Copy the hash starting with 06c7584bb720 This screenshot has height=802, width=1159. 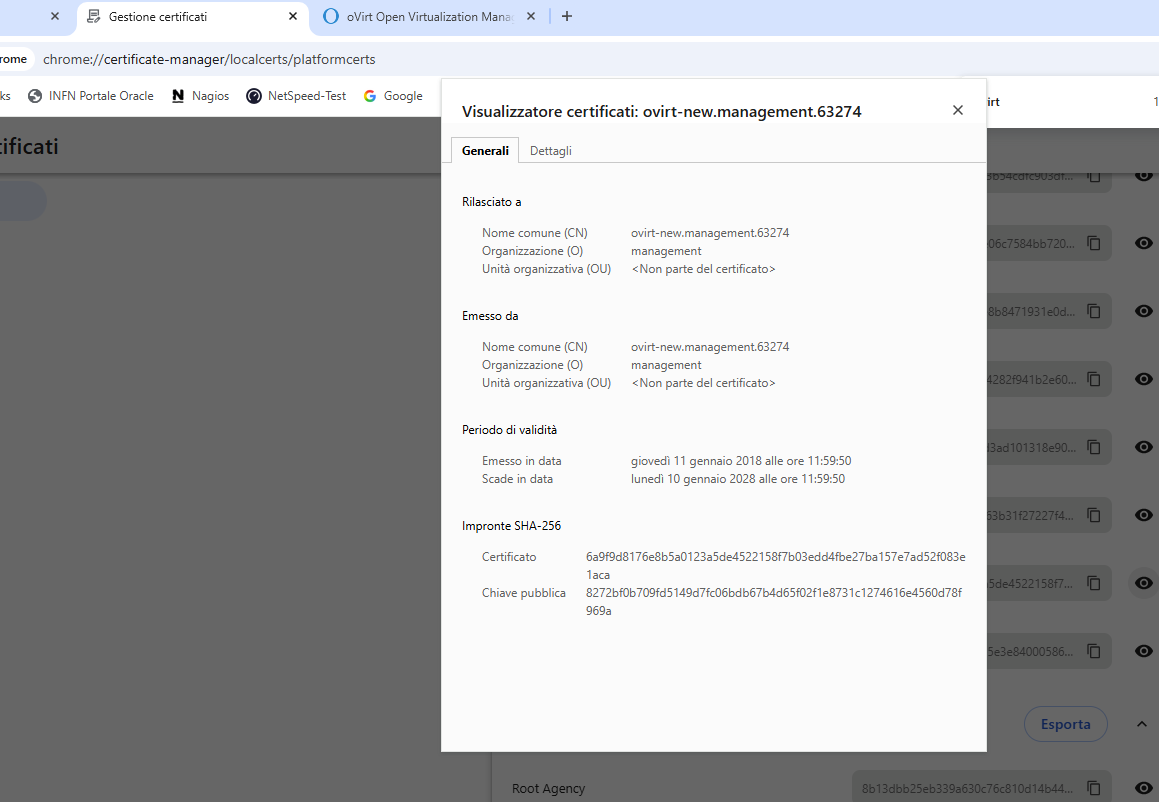(x=1094, y=243)
